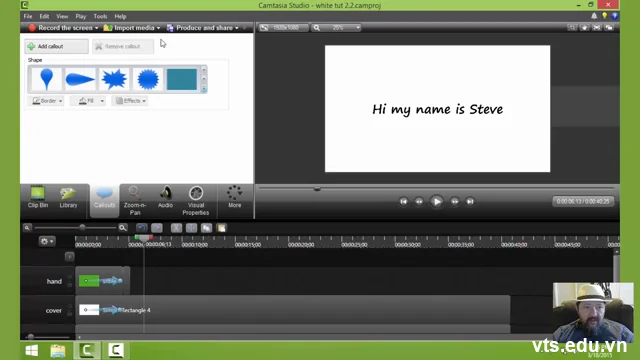This screenshot has height=360, width=640.
Task: Open the Zoom-n-Pan tab
Action: point(135,200)
